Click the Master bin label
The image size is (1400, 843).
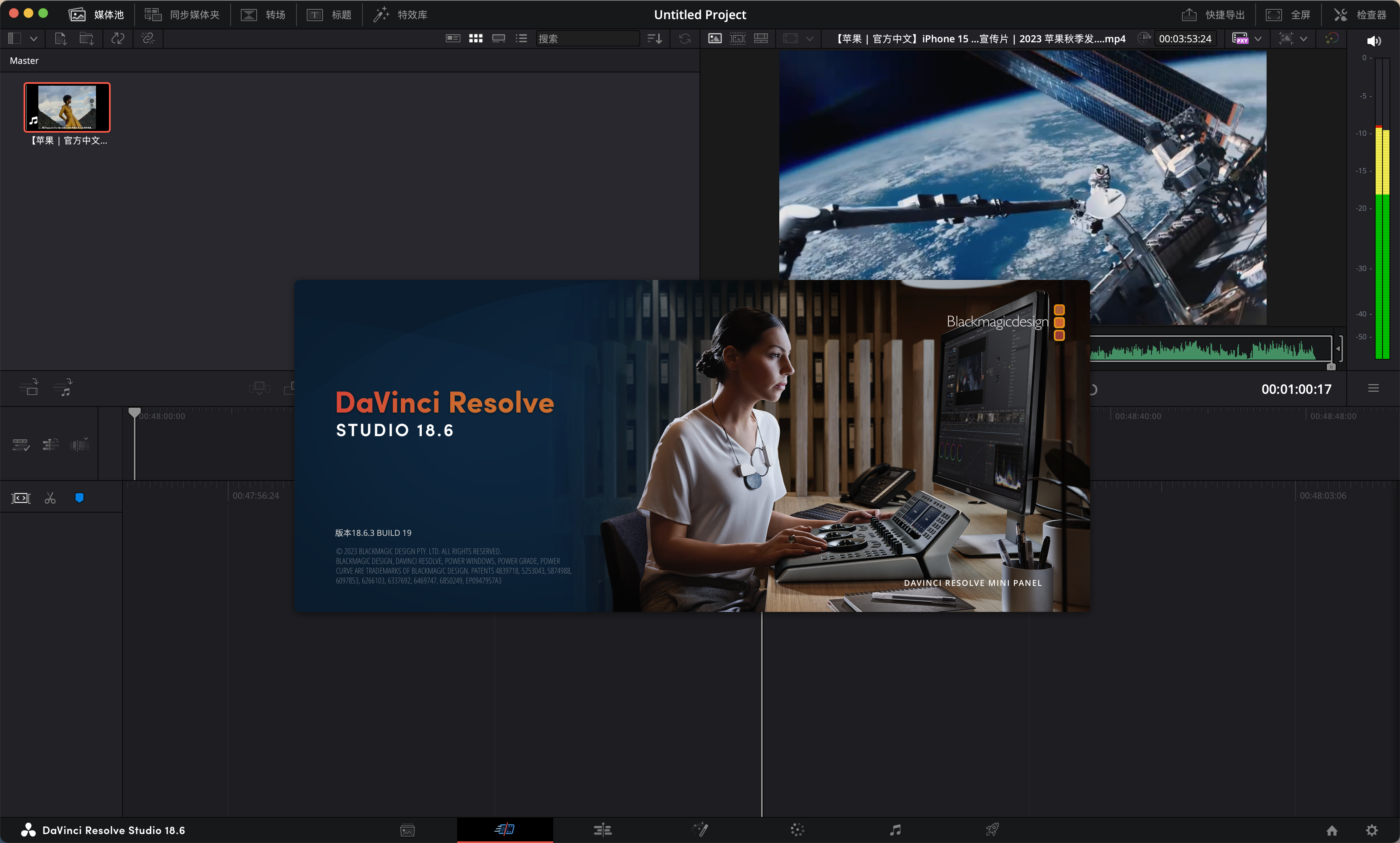[x=24, y=61]
